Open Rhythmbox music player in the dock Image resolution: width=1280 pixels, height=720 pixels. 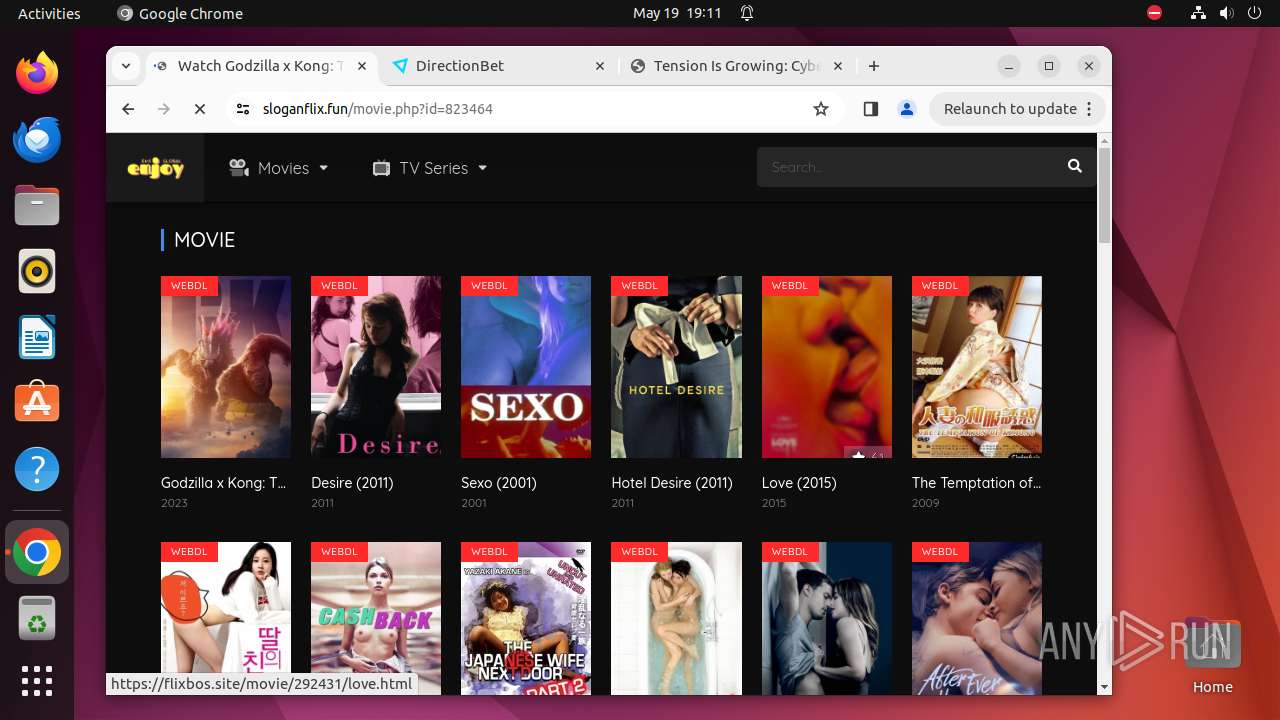coord(37,271)
